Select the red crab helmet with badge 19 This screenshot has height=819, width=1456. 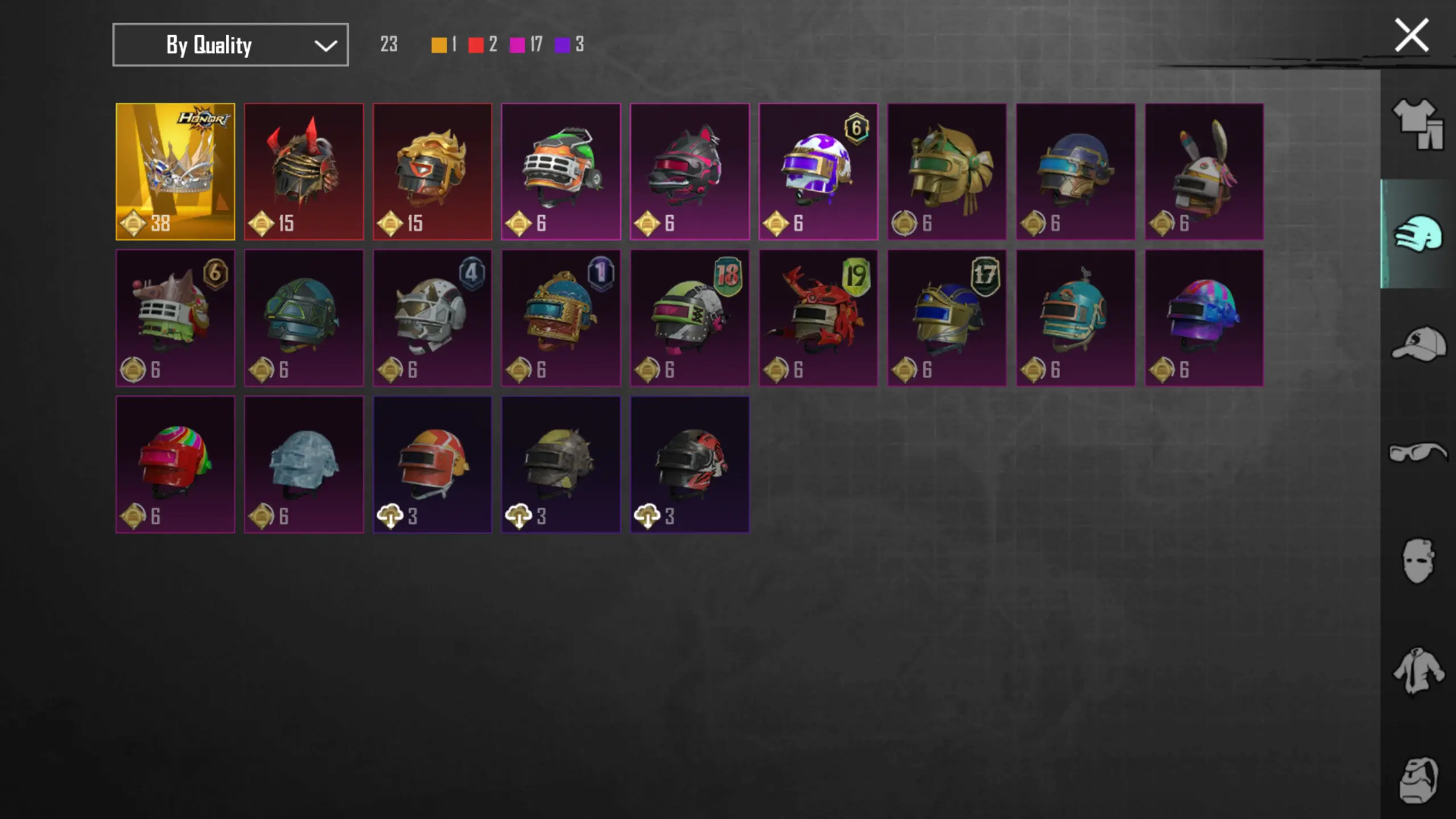(x=818, y=318)
